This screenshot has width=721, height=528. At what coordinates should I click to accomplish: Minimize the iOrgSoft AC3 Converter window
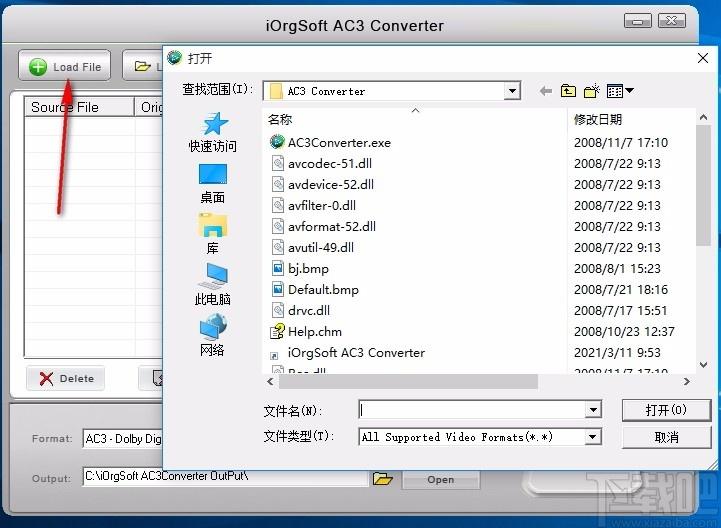[637, 21]
